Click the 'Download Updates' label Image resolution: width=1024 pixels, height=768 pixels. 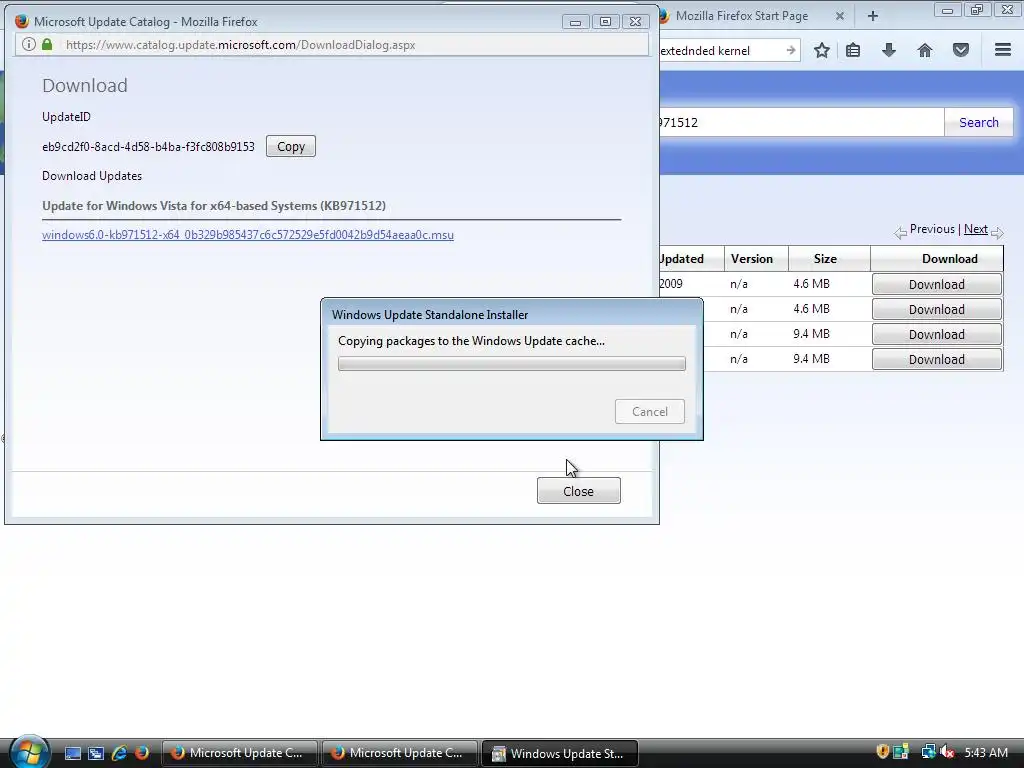click(92, 176)
